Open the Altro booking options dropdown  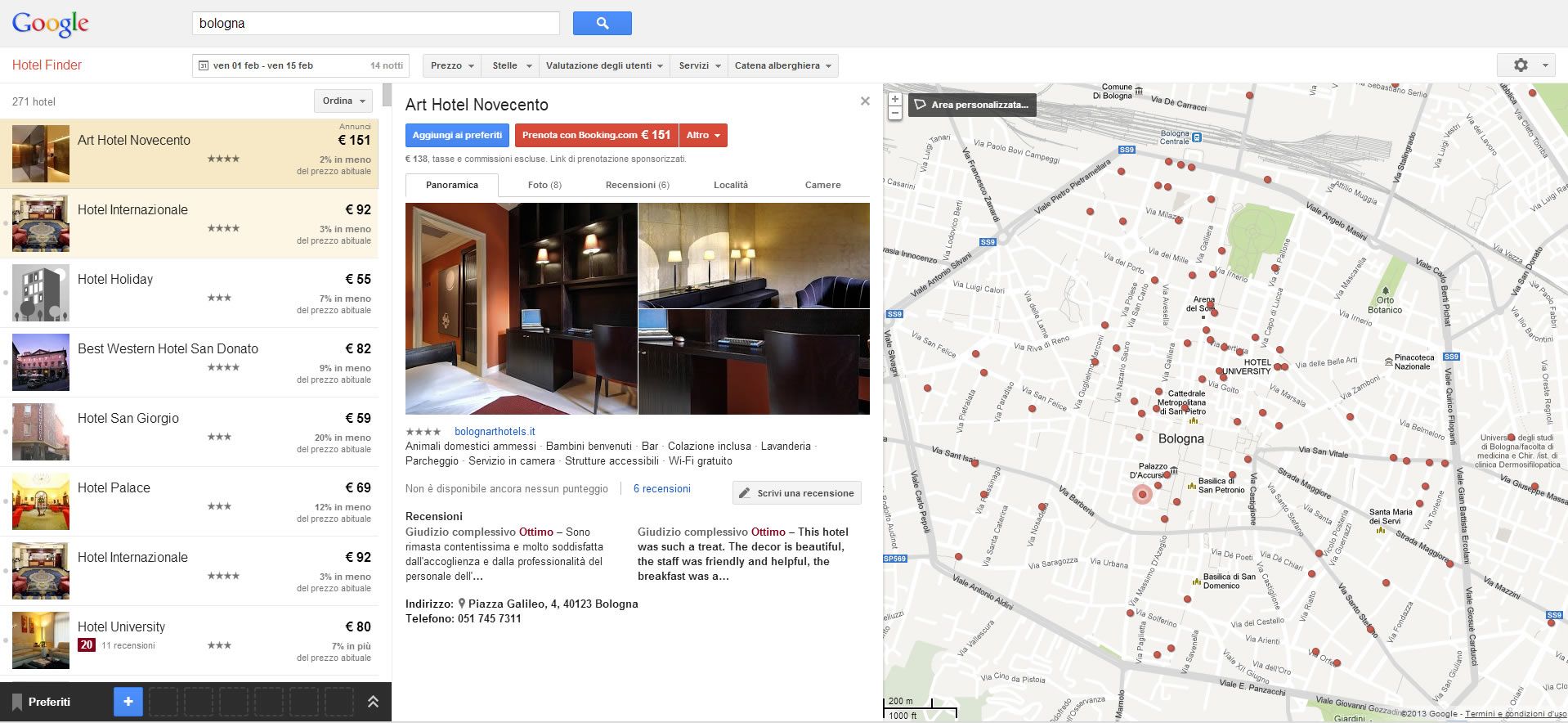click(x=703, y=136)
